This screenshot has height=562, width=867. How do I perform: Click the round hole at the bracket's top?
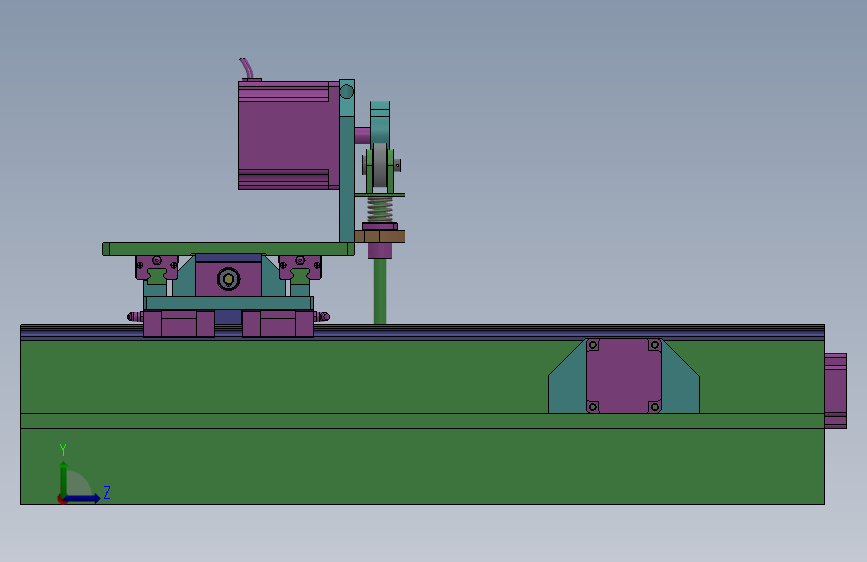(347, 91)
